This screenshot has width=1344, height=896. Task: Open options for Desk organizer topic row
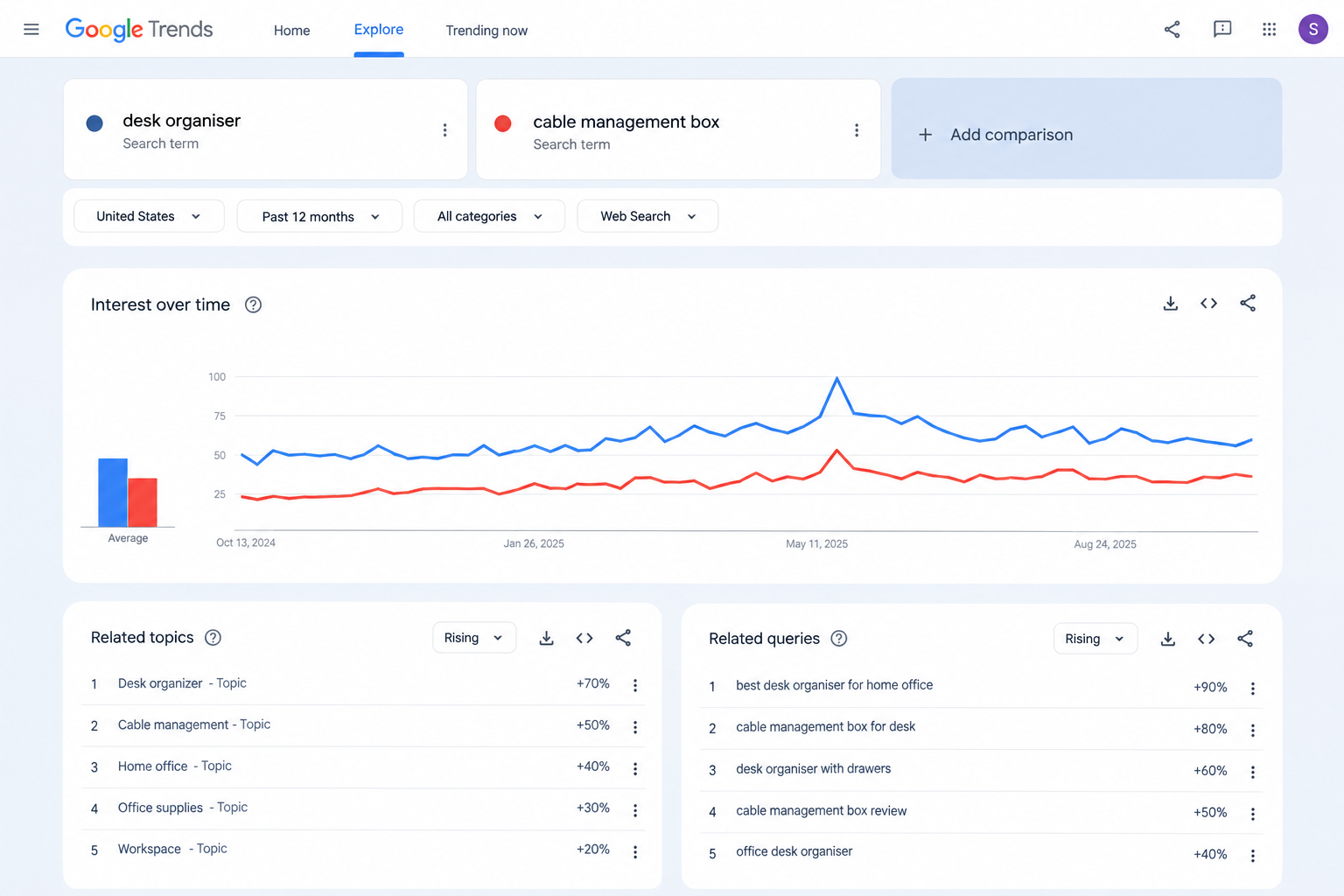click(635, 685)
